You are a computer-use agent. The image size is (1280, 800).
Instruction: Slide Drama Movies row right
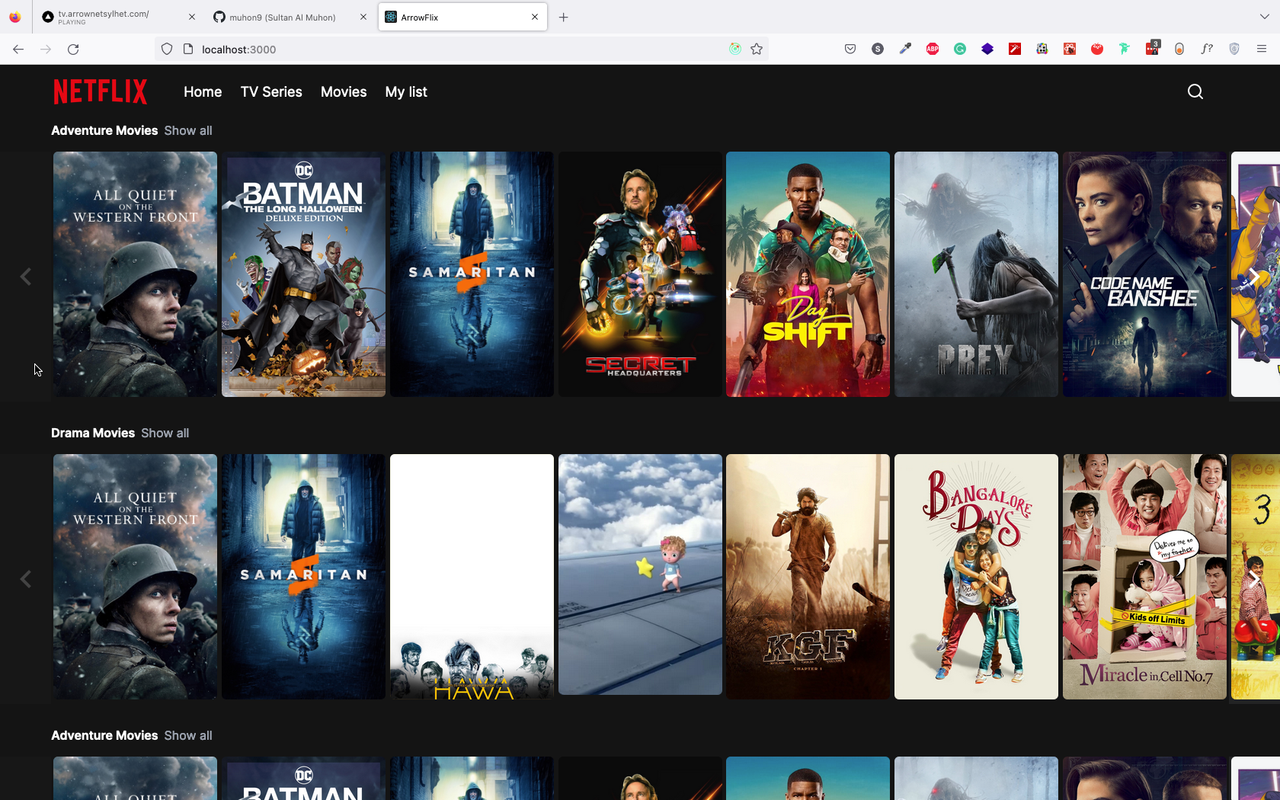(x=1254, y=579)
